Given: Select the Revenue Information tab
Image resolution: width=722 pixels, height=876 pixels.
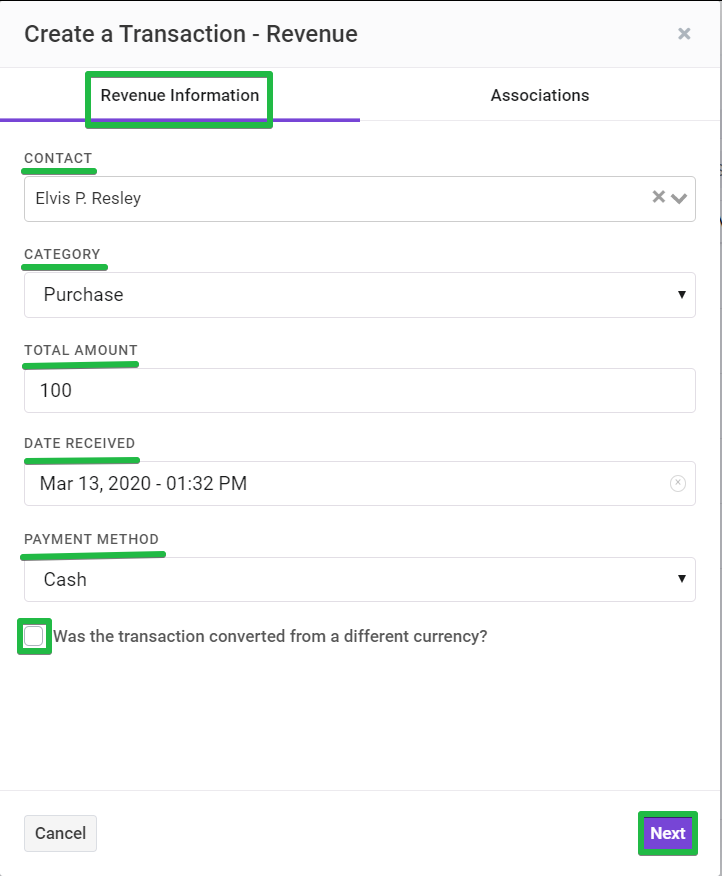Looking at the screenshot, I should (180, 95).
